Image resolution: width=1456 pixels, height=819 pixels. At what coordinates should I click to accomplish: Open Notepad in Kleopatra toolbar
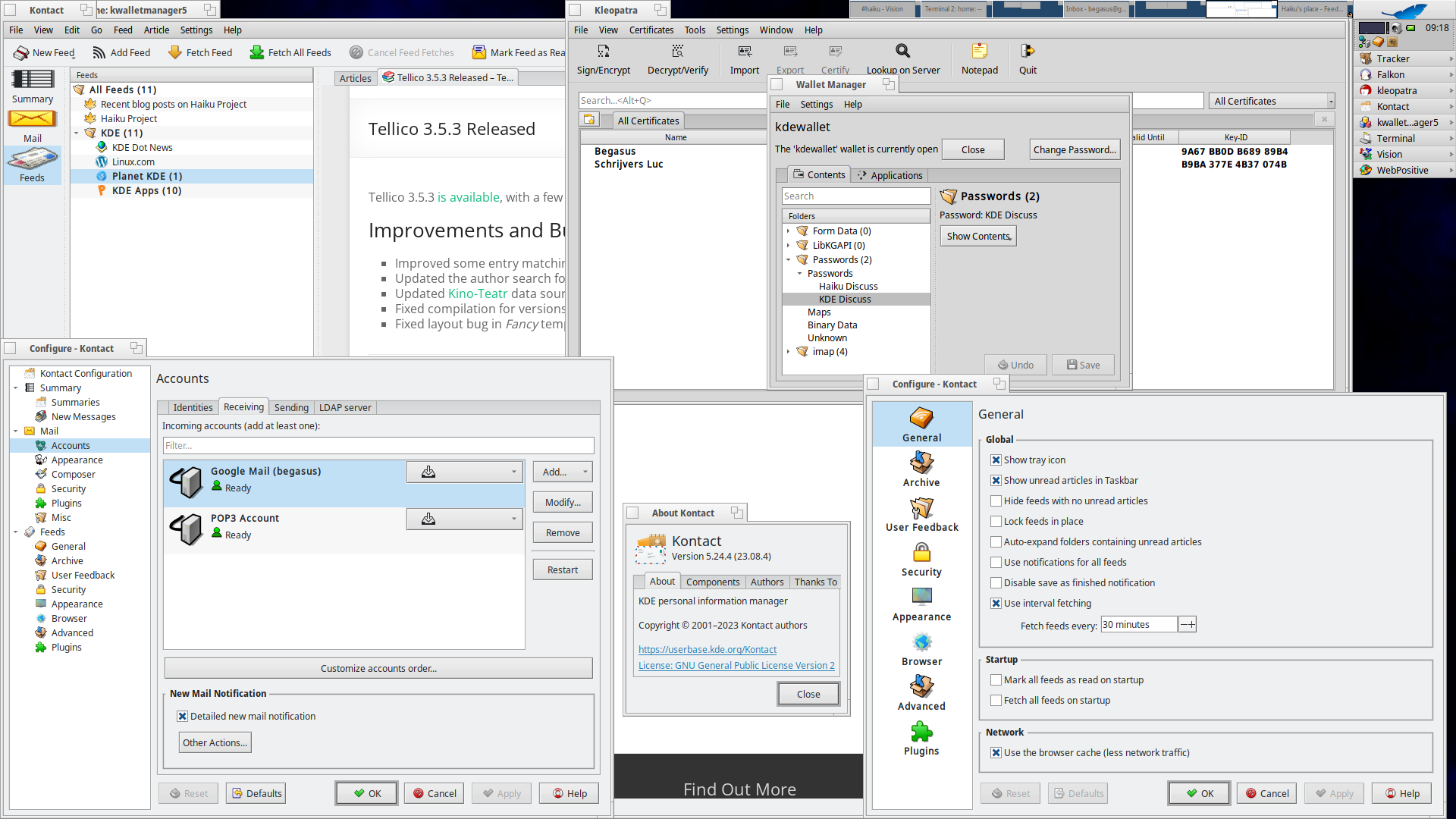coord(979,59)
